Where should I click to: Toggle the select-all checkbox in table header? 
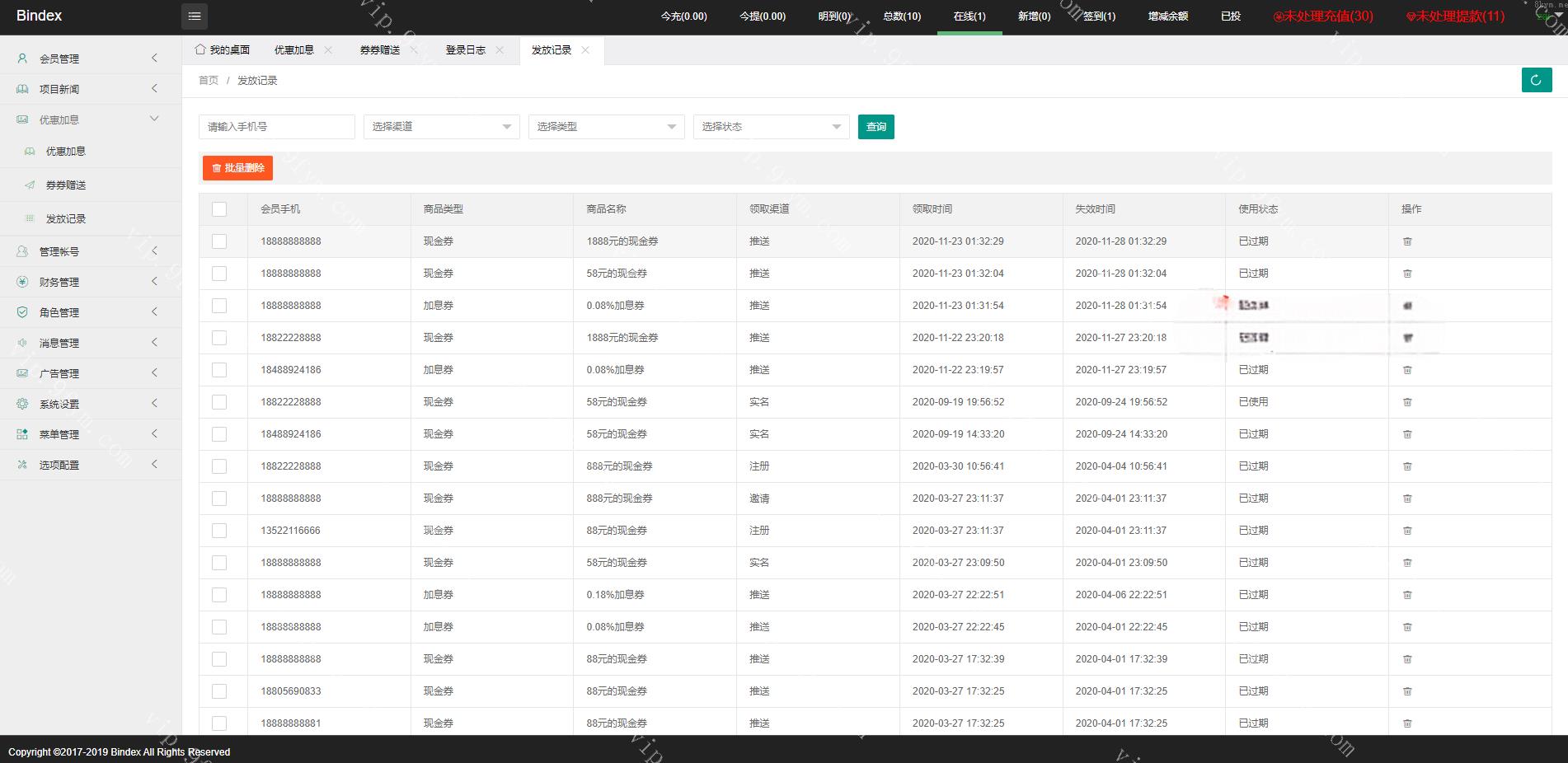(219, 209)
